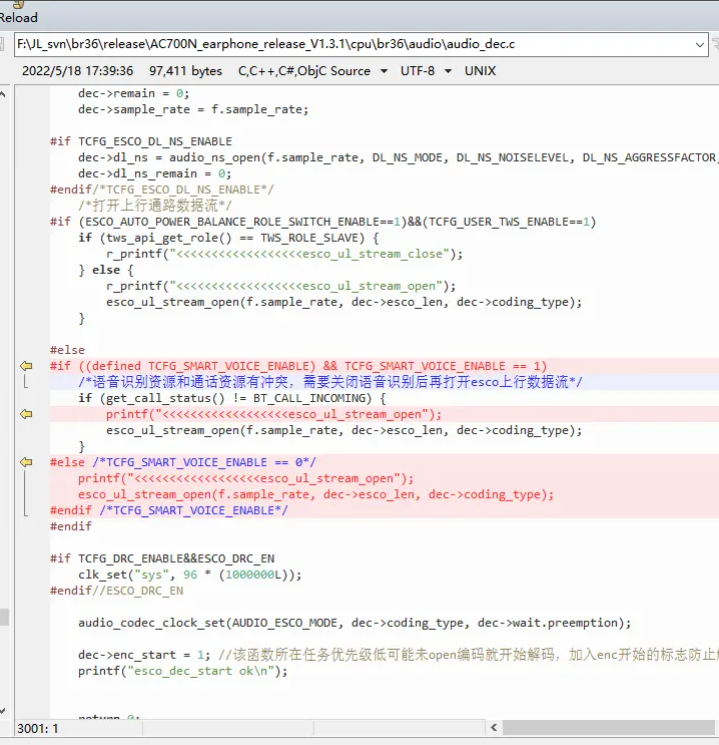Click the '#endif/*TCFG_ESCO_DL_NS_ENABLE*/' line
The height and width of the screenshot is (745, 719).
tap(162, 190)
